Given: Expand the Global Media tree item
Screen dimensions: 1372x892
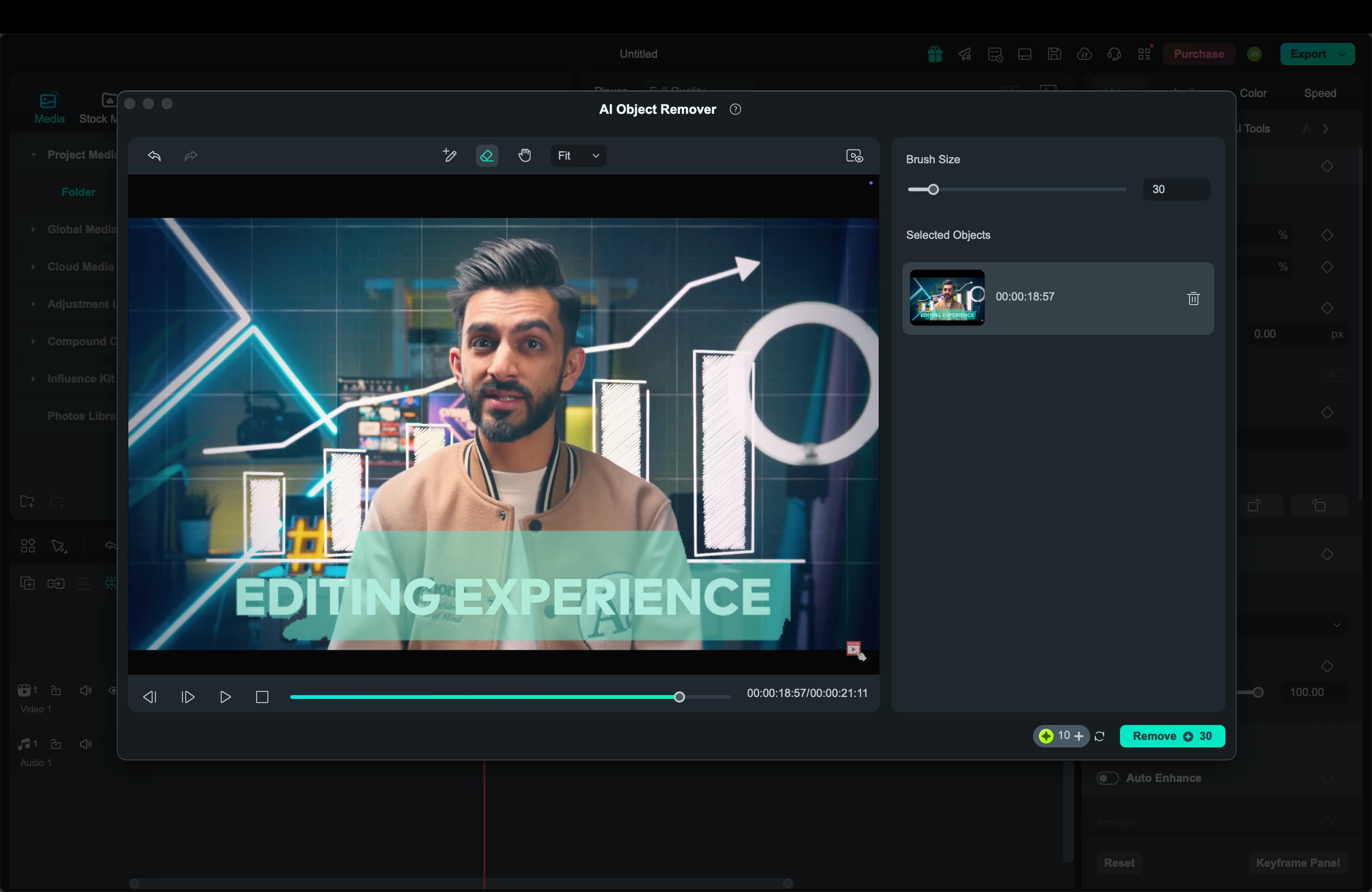Looking at the screenshot, I should [34, 230].
